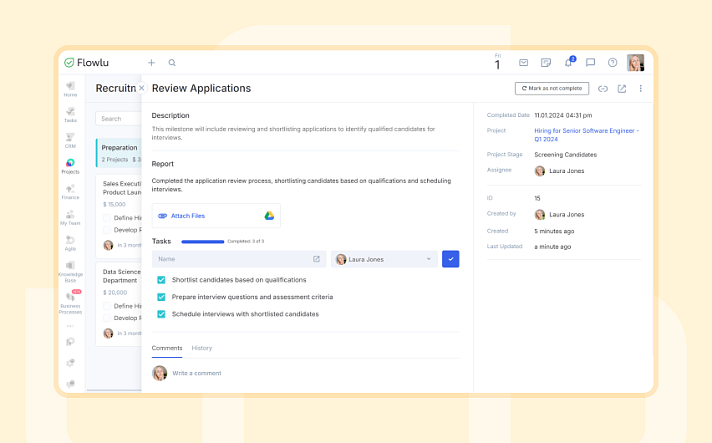Click the Screening Candidates project stage value

[x=565, y=155]
